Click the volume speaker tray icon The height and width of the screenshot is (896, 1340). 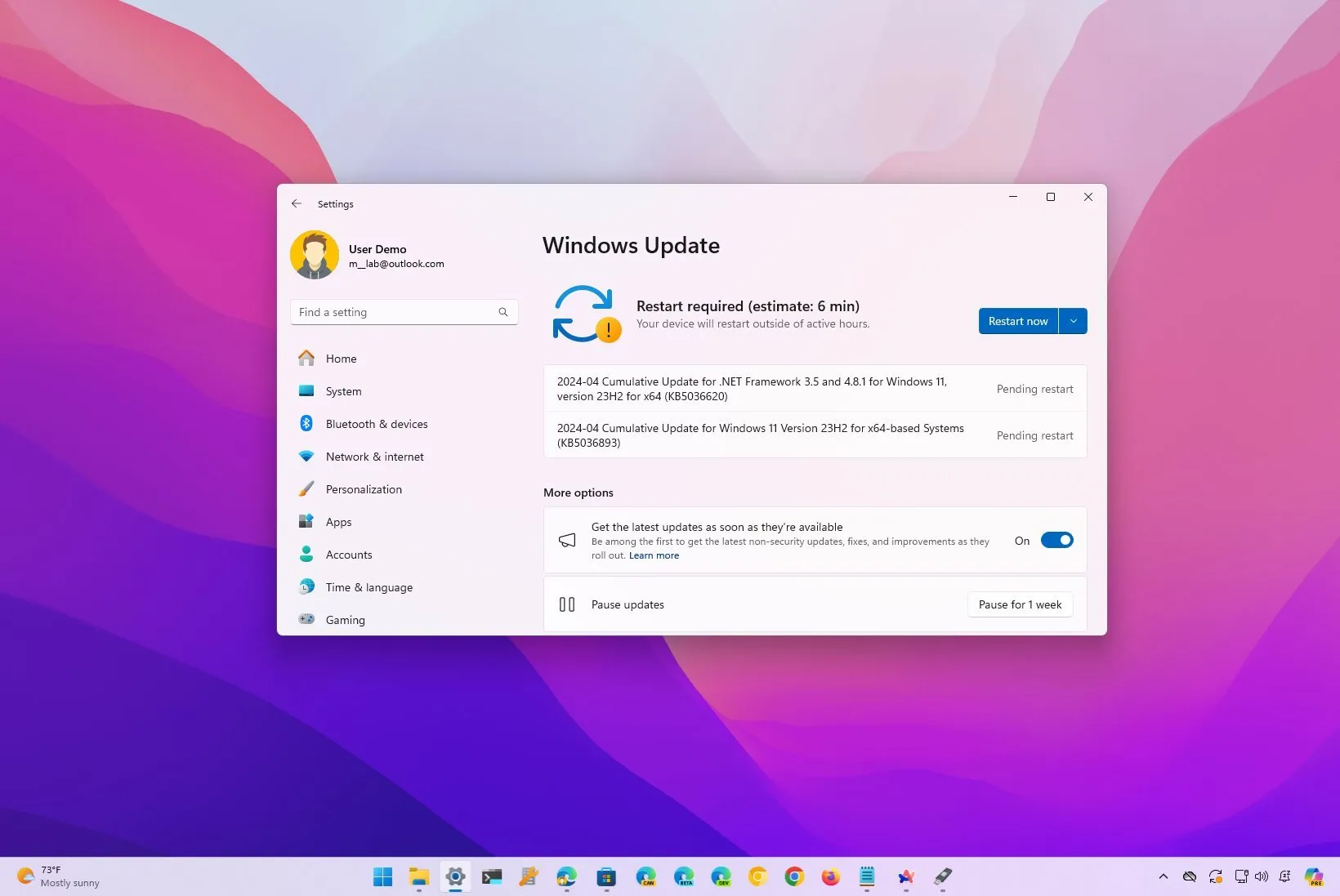(x=1262, y=876)
